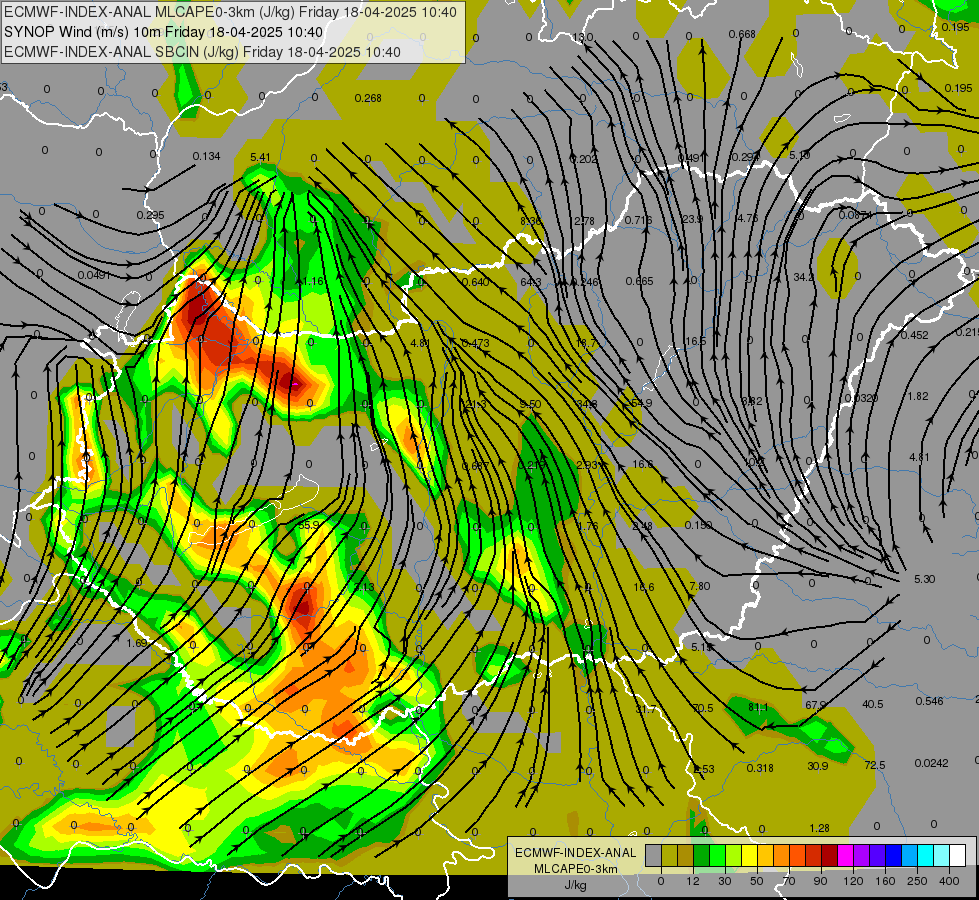Click the legend label 'ECMWF-INDEX-ANAL'
The width and height of the screenshot is (979, 900).
point(576,853)
